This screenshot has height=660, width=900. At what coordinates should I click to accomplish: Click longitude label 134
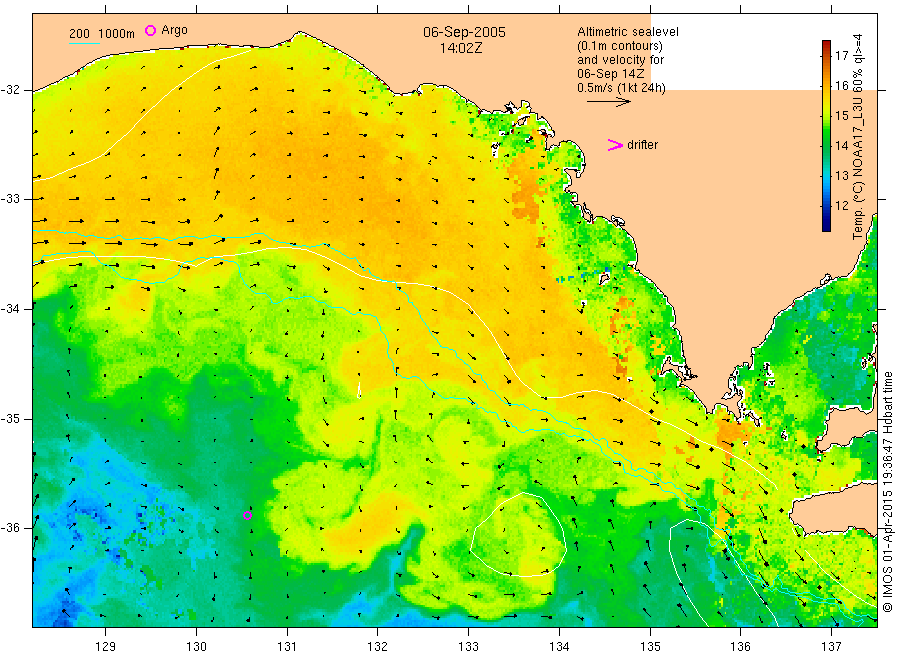(559, 647)
